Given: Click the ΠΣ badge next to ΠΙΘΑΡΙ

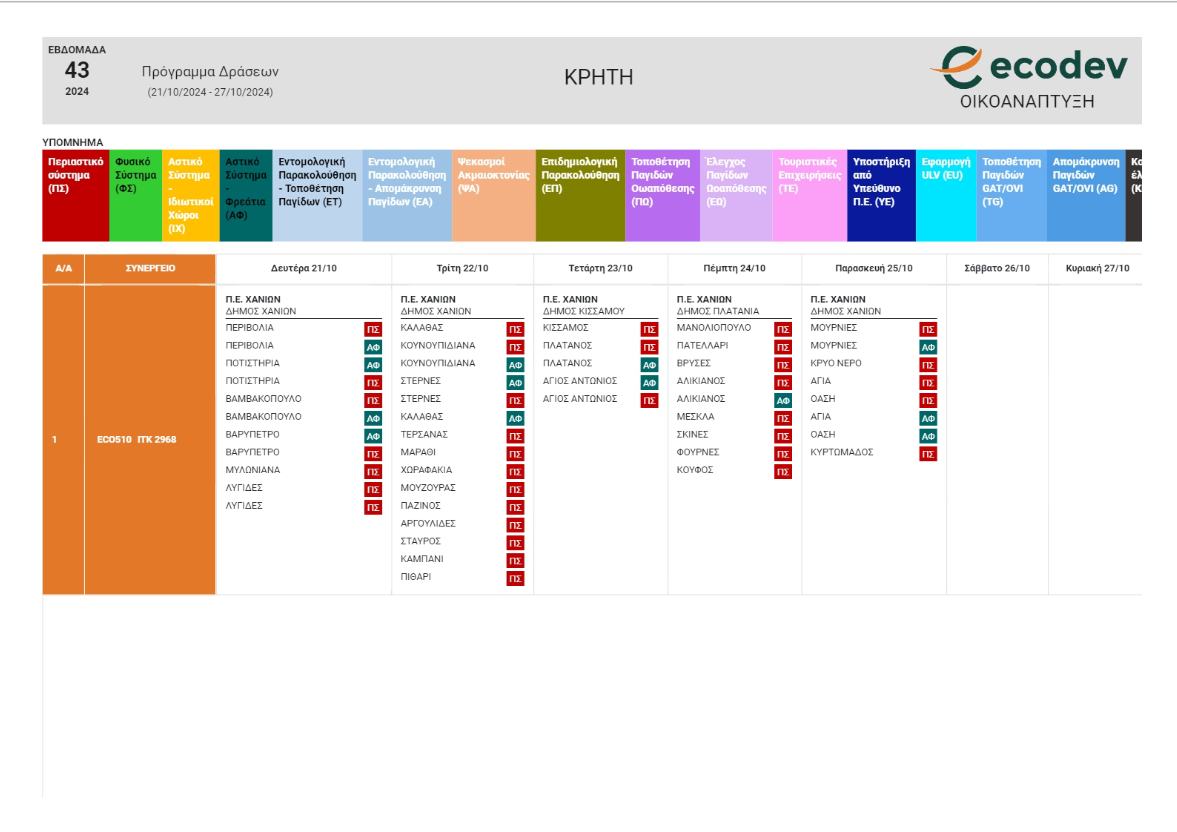Looking at the screenshot, I should [515, 578].
